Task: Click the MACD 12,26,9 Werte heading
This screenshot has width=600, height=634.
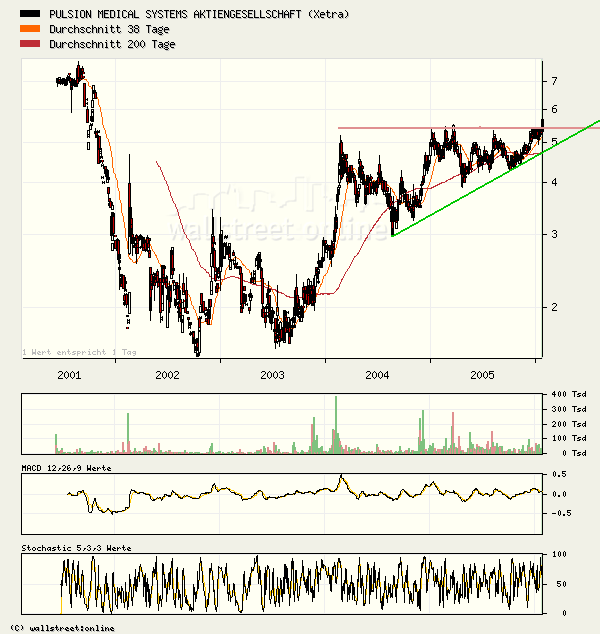Action: (66, 468)
